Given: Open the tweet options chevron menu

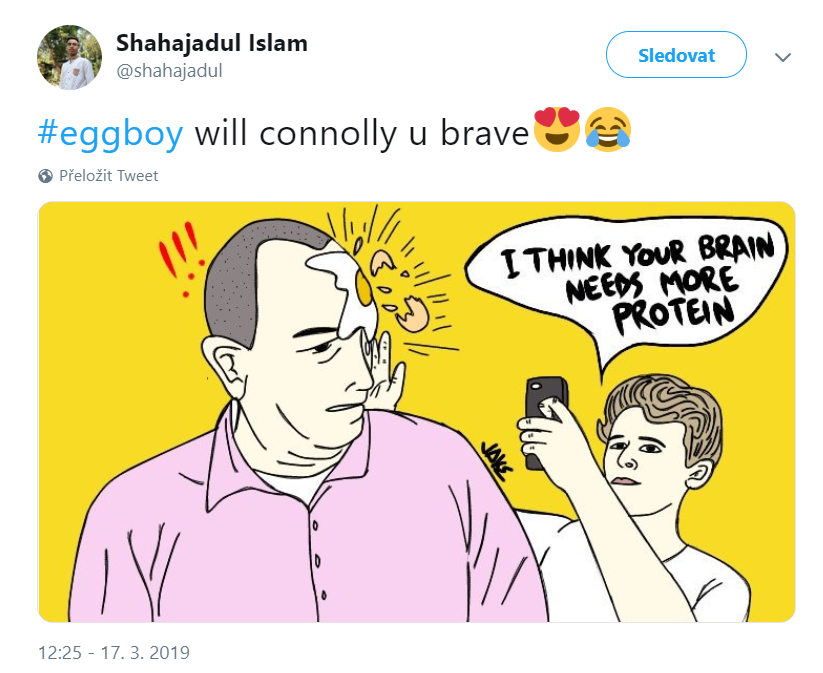Looking at the screenshot, I should (x=783, y=57).
